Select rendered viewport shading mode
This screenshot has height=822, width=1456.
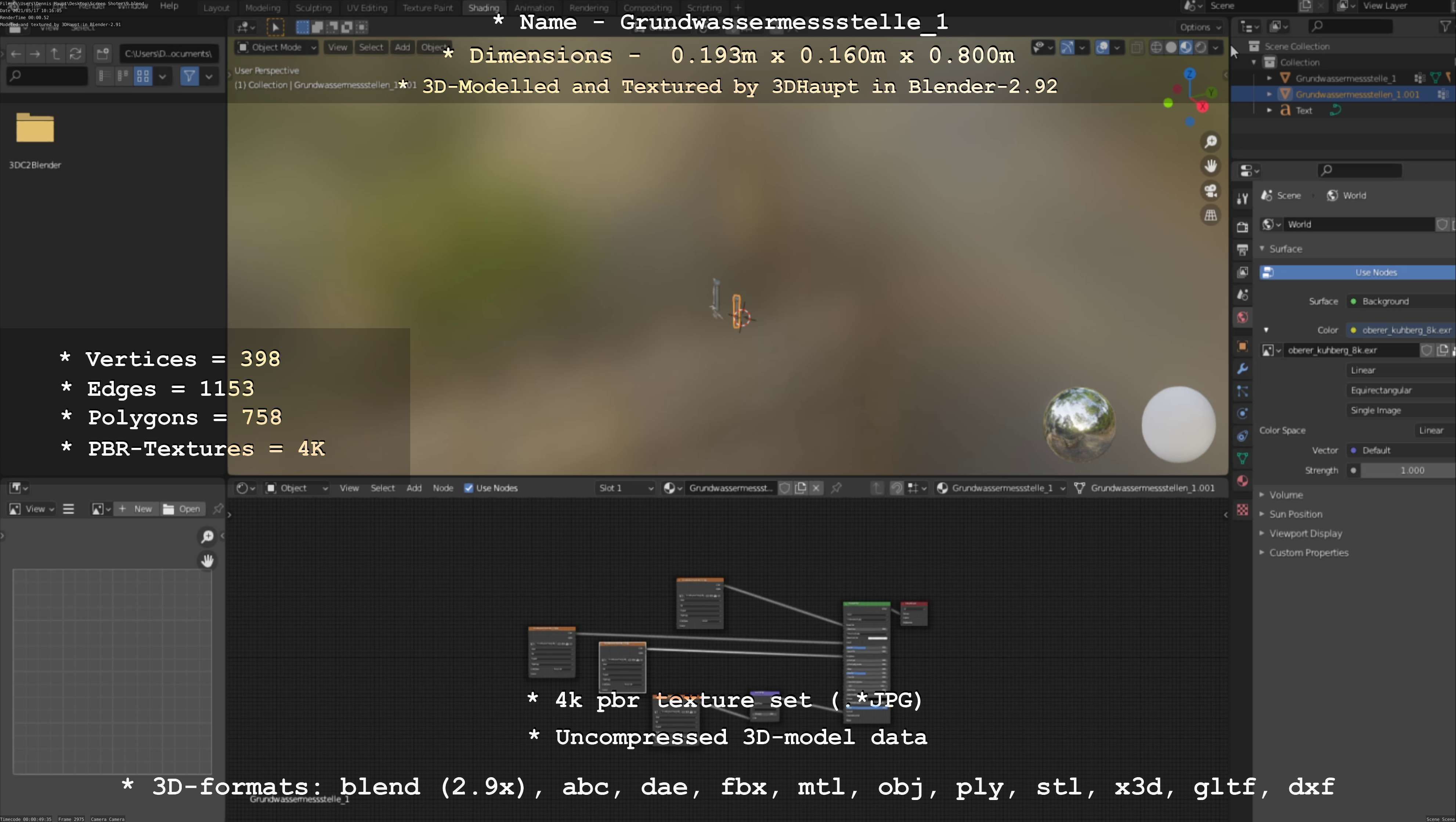pyautogui.click(x=1200, y=47)
